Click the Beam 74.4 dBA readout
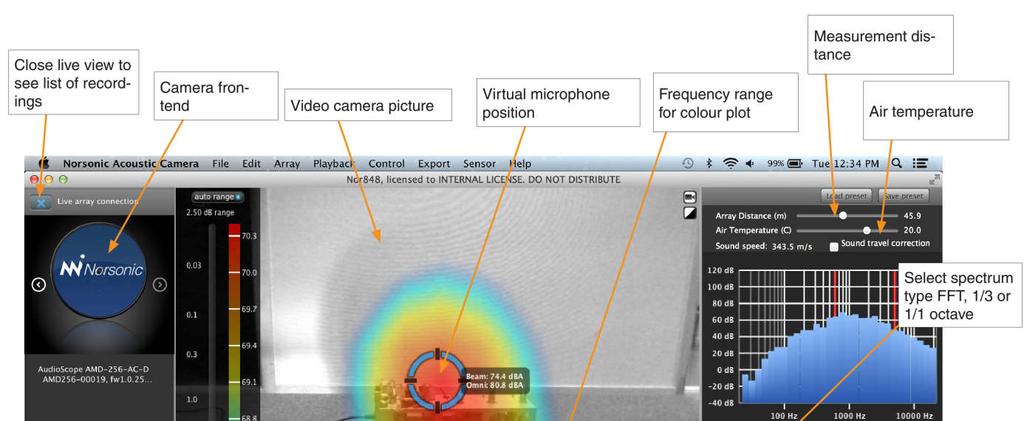Viewport: 1024px width, 421px height. point(494,377)
